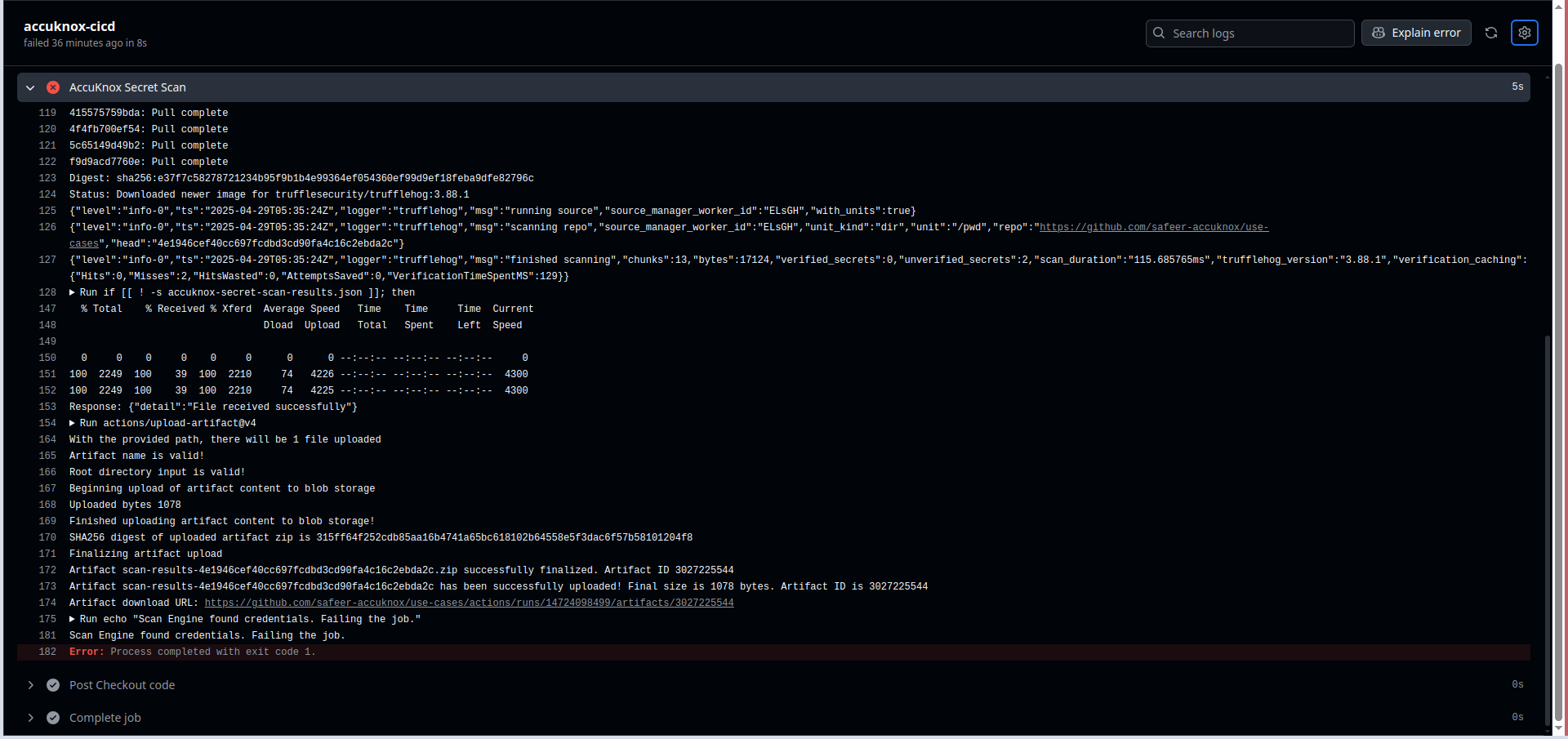
Task: Click the Complete job step title
Action: (x=105, y=718)
